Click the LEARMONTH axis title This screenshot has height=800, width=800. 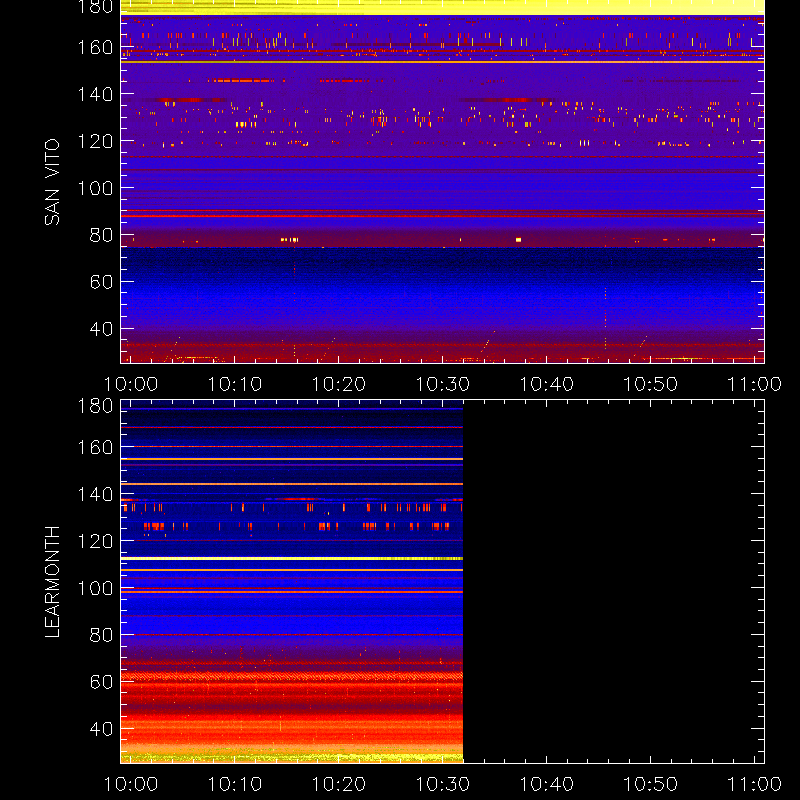coord(52,582)
